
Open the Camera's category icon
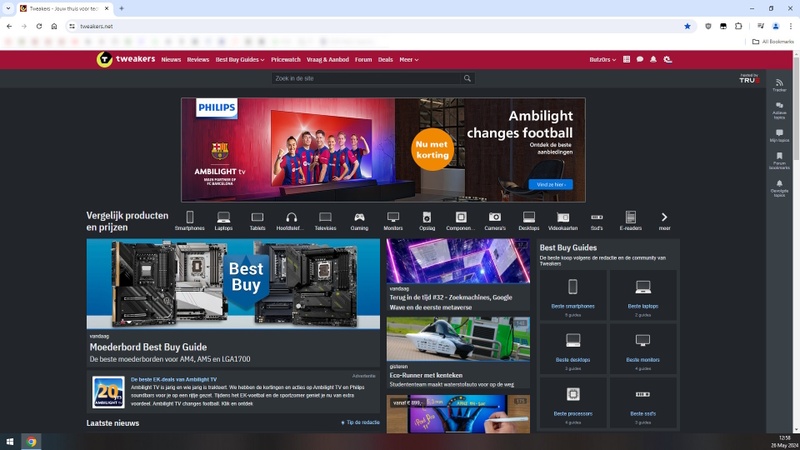[x=495, y=221]
